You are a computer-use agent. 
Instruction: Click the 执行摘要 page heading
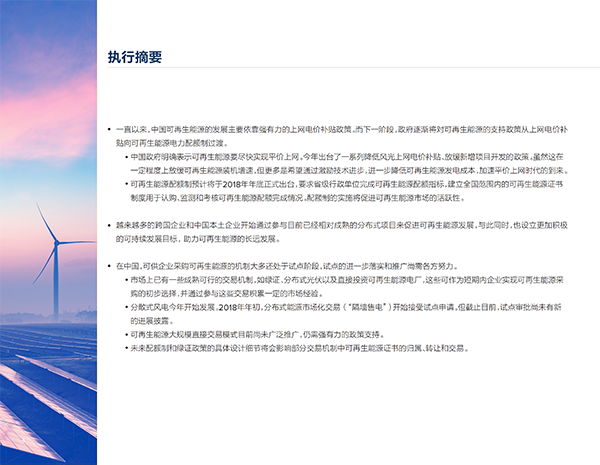point(135,57)
